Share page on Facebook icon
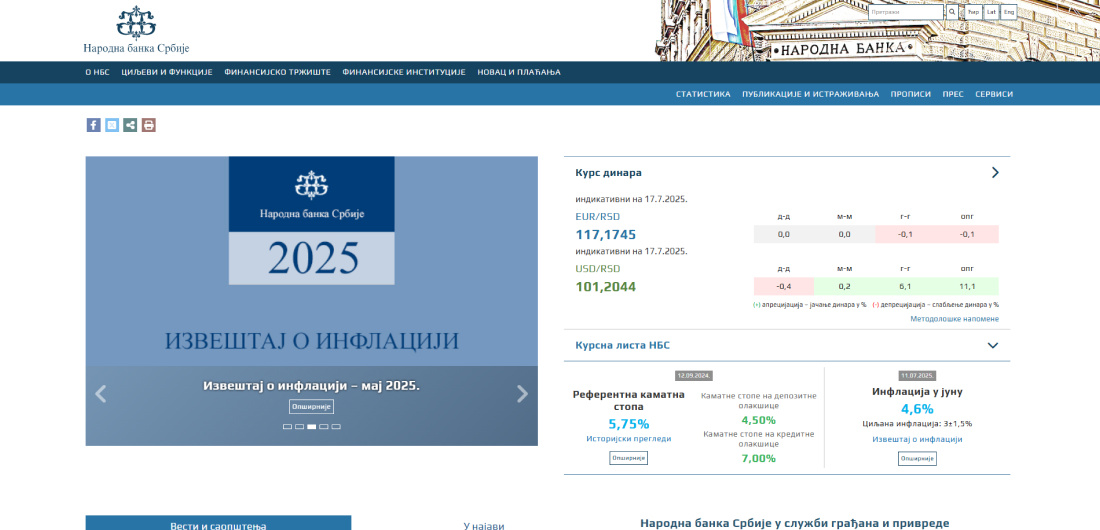Image resolution: width=1100 pixels, height=530 pixels. coord(93,125)
